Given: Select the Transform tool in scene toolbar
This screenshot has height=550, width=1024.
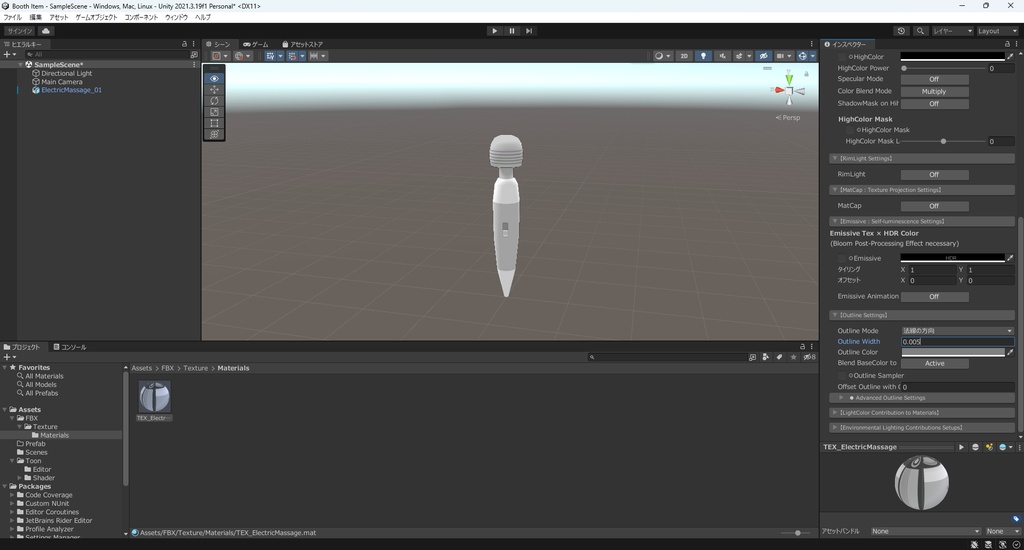Looking at the screenshot, I should coord(214,134).
